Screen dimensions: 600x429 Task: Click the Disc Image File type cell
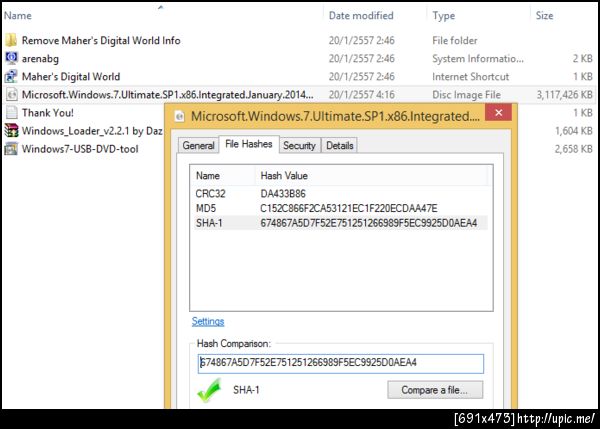466,95
